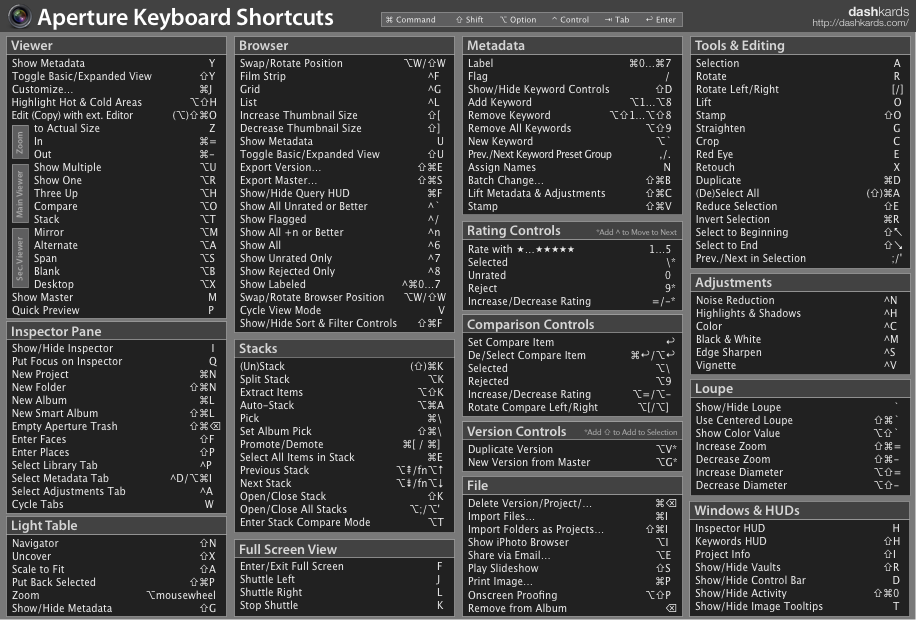Select the "Show Rejected Only" row
Image resolution: width=916 pixels, height=620 pixels.
click(342, 271)
